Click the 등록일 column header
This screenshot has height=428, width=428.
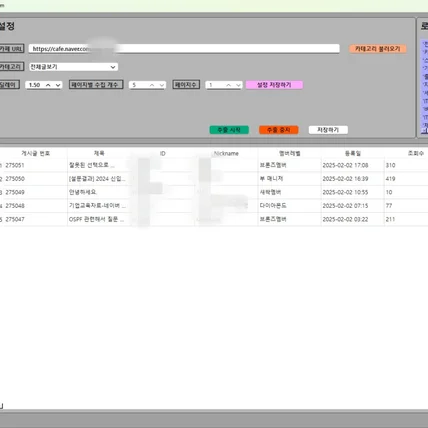(x=353, y=153)
